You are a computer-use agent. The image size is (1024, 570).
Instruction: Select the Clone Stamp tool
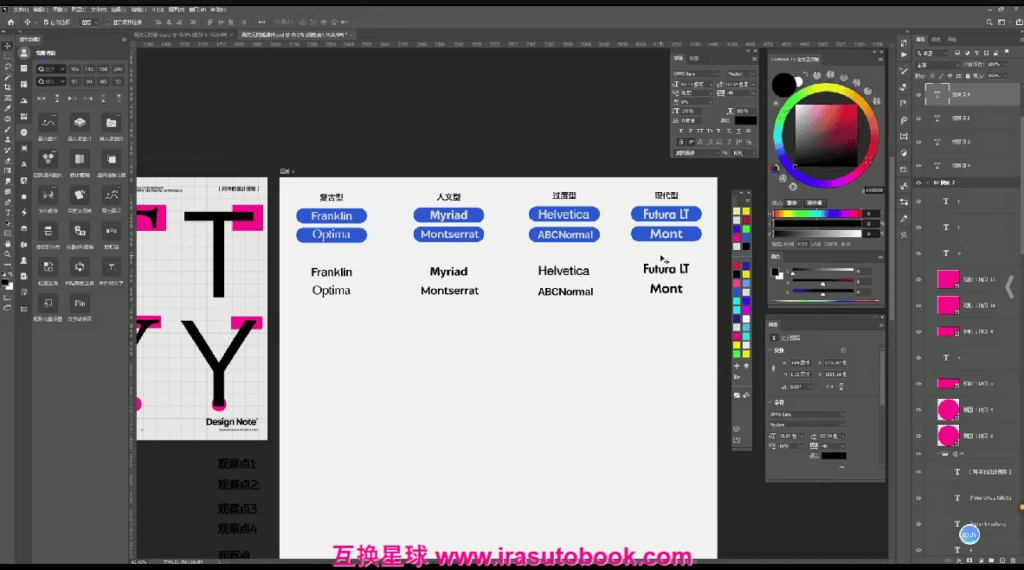(8, 140)
